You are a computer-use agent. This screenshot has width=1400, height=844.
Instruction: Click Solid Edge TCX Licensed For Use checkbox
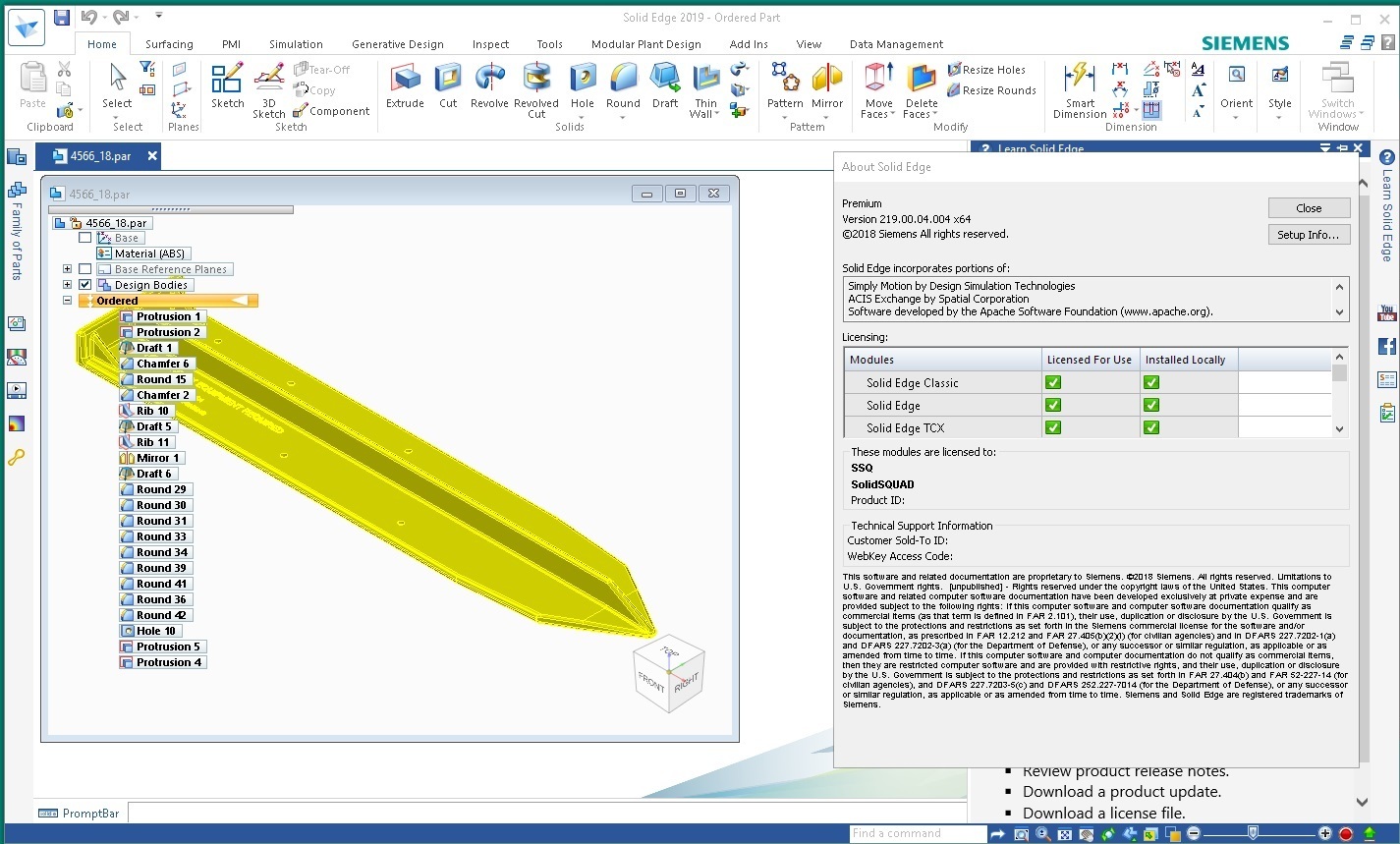click(x=1053, y=427)
